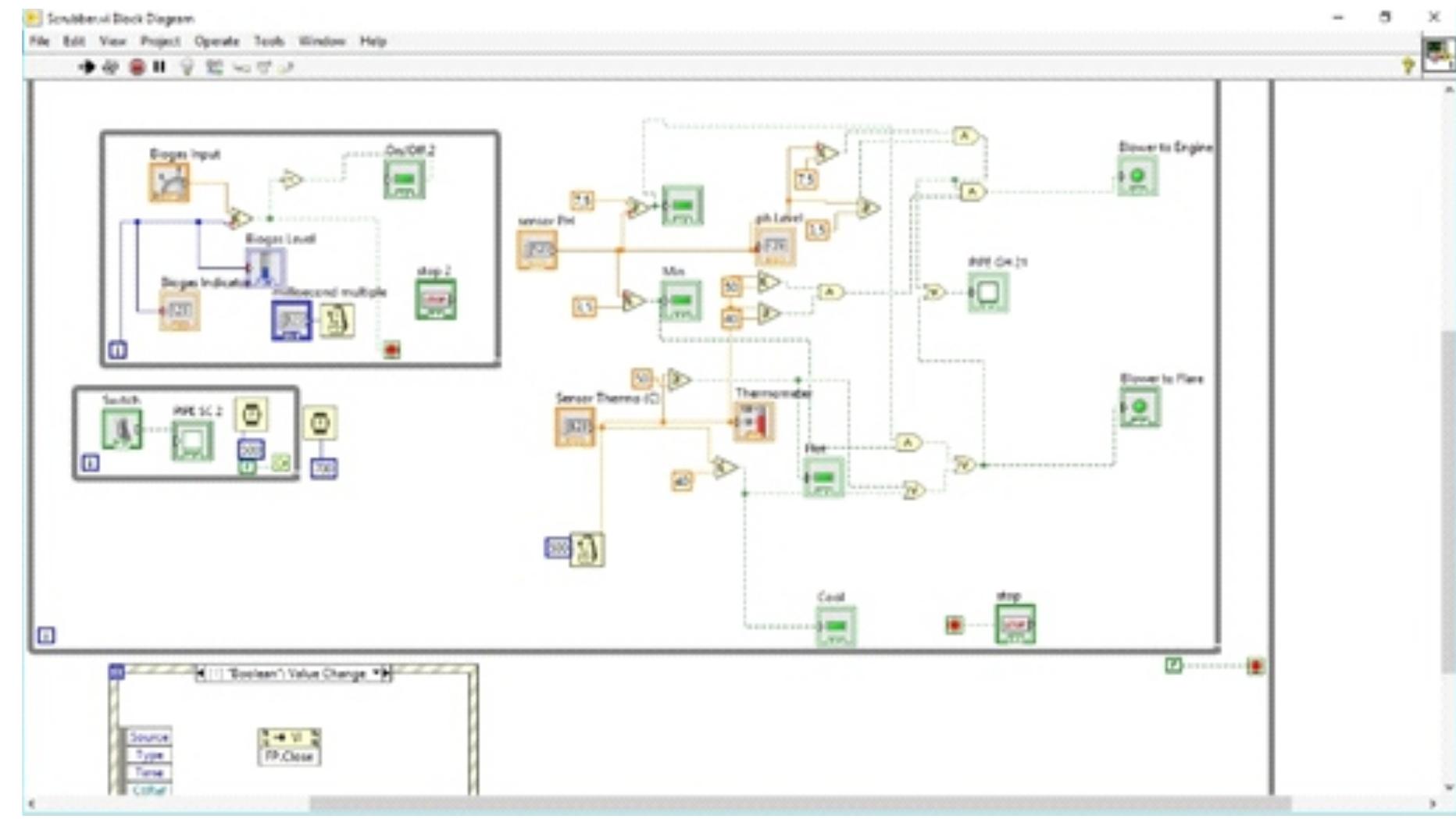1456x819 pixels.
Task: Go to next event case with right arrow
Action: coord(386,673)
